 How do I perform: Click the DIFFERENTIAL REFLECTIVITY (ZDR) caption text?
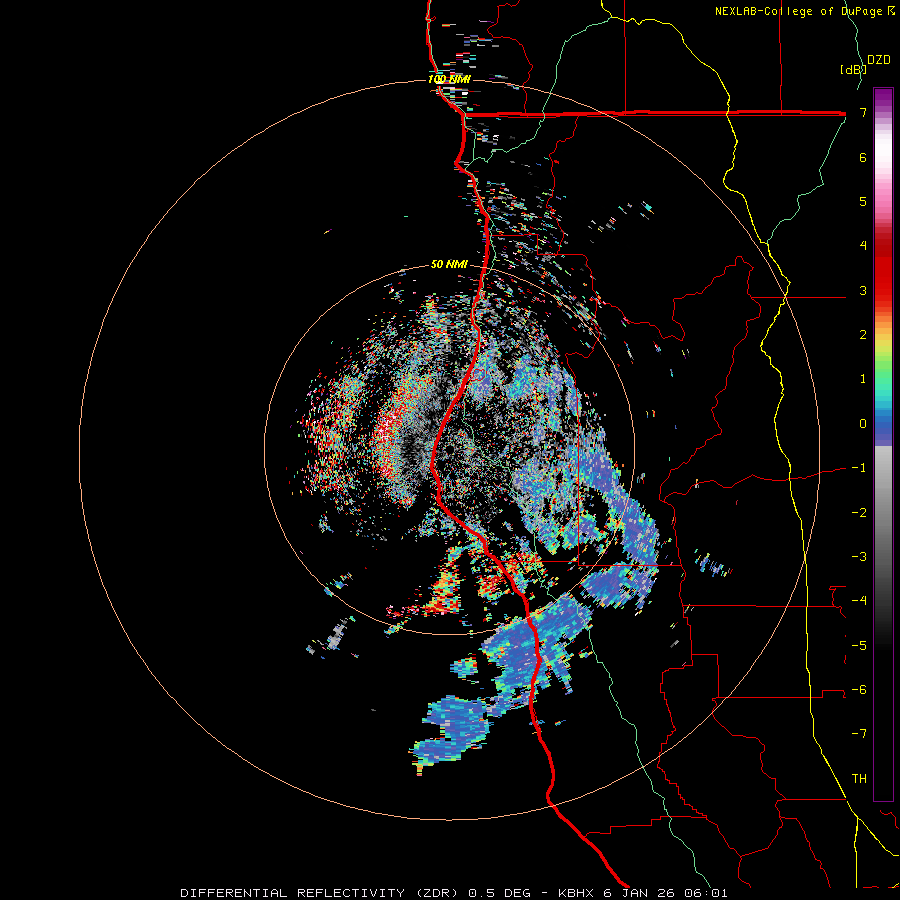(319, 893)
